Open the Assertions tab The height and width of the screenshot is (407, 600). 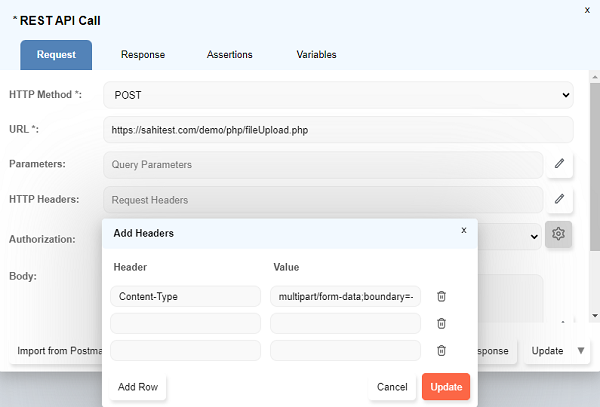[229, 55]
